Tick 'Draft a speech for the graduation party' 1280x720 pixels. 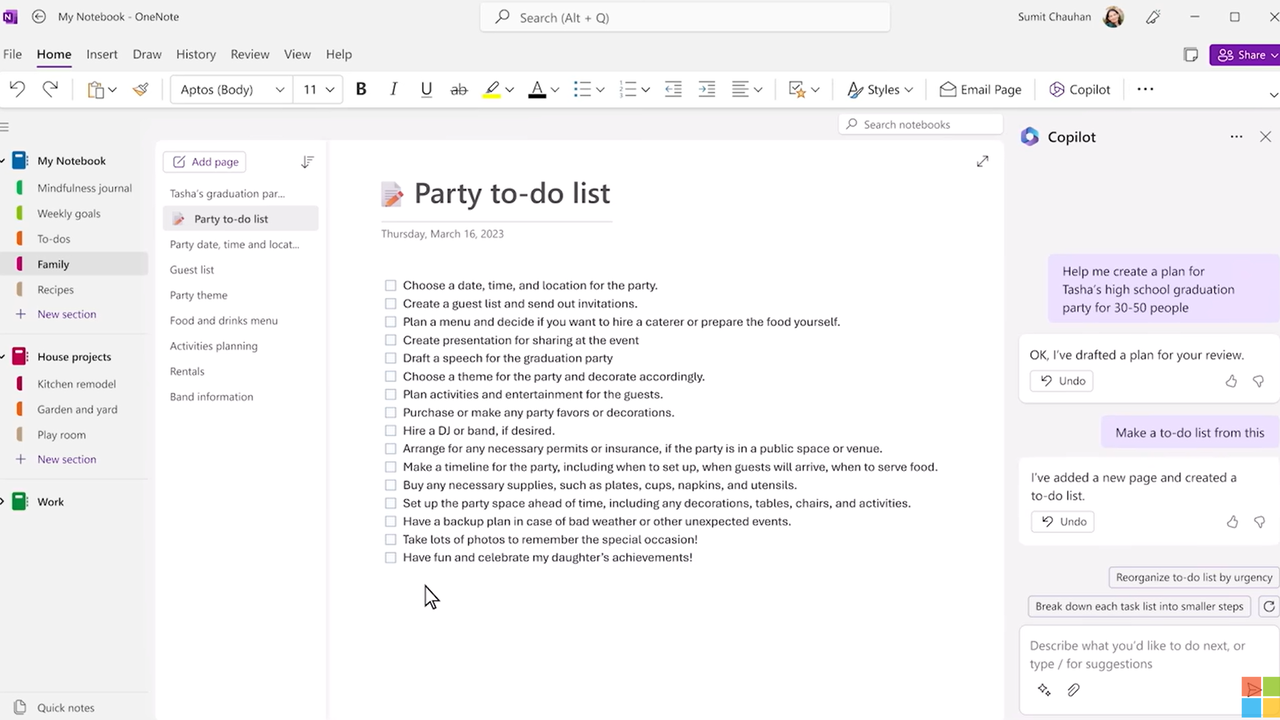pos(391,358)
